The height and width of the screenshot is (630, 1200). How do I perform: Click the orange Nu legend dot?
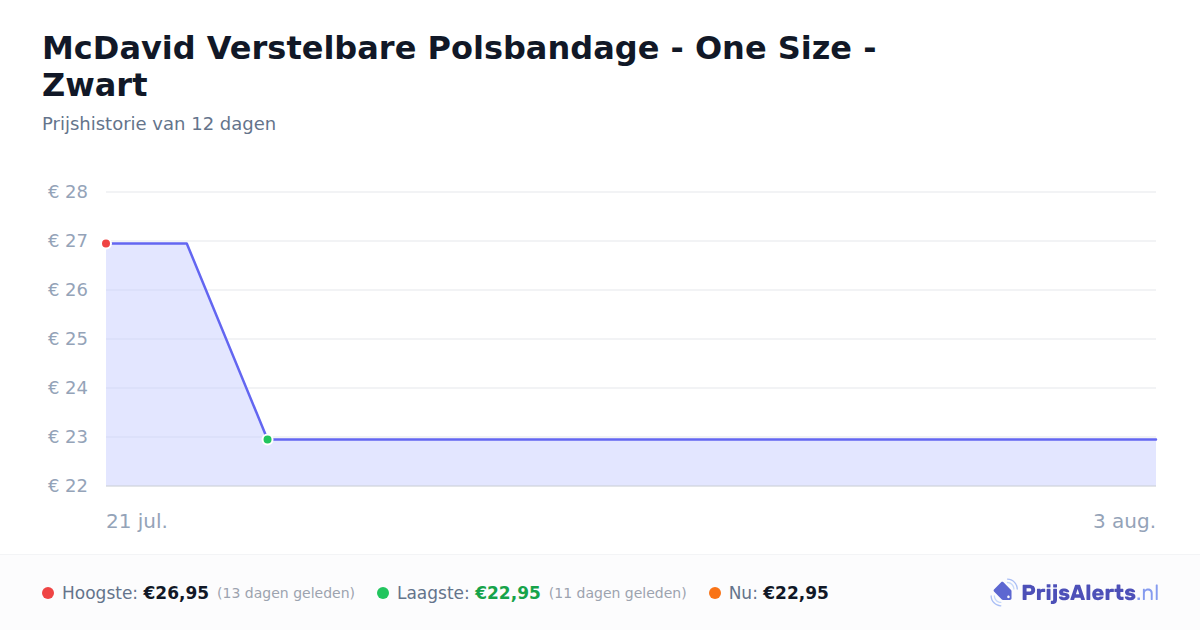[x=715, y=593]
